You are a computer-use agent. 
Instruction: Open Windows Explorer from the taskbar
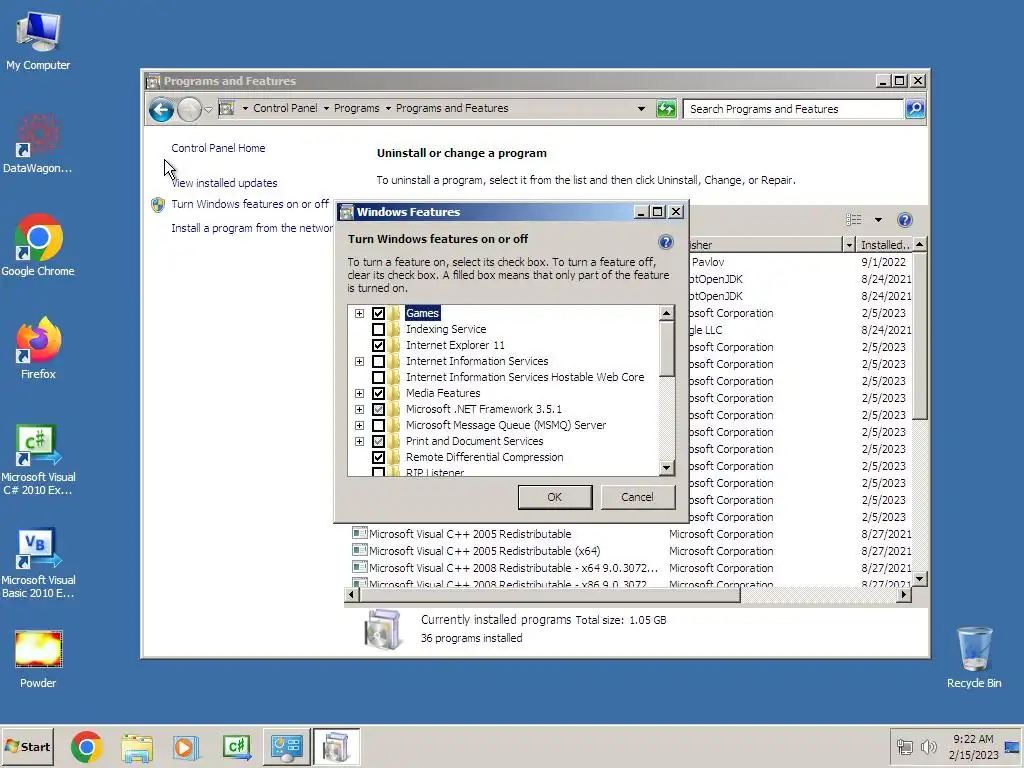tap(137, 747)
